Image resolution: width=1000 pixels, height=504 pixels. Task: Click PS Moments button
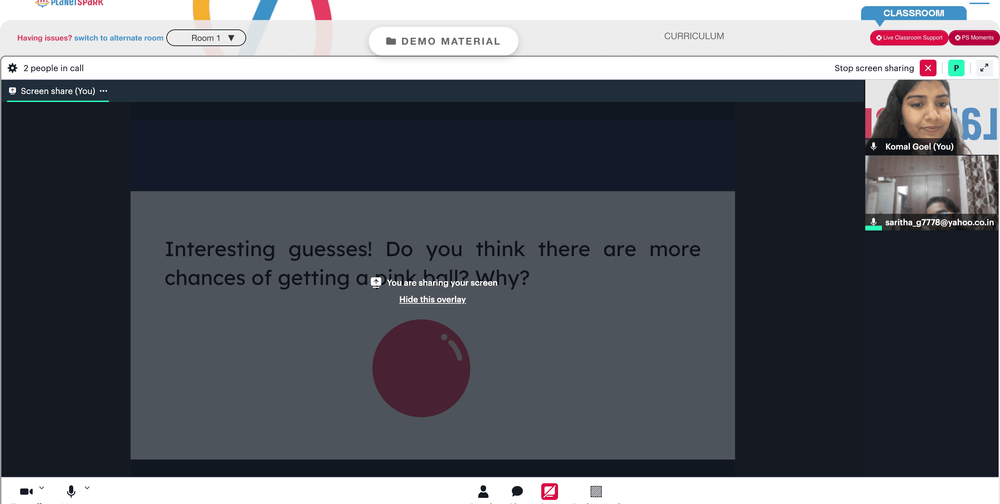(x=974, y=38)
